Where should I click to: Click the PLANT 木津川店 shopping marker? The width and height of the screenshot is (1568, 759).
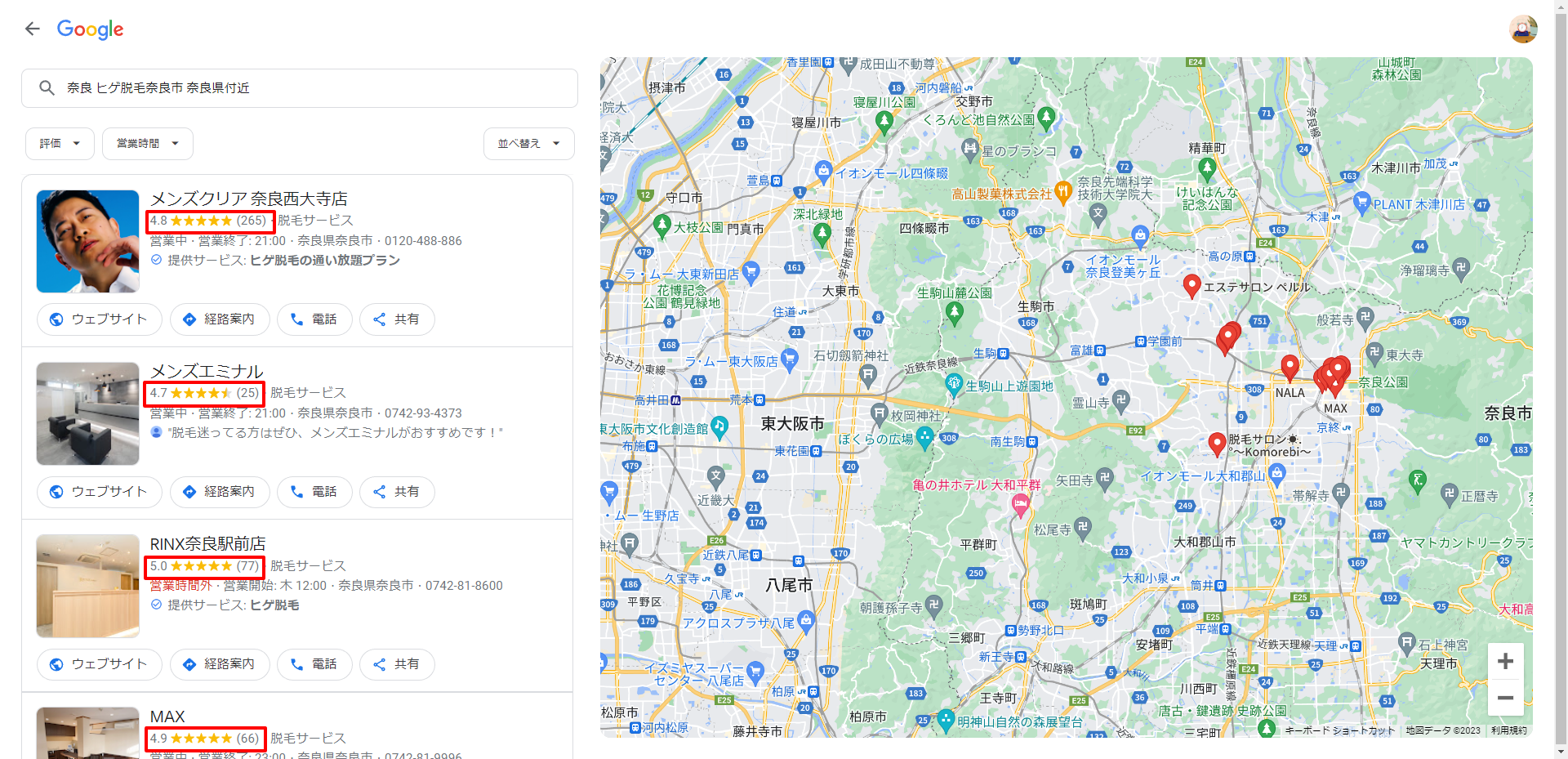(1361, 203)
